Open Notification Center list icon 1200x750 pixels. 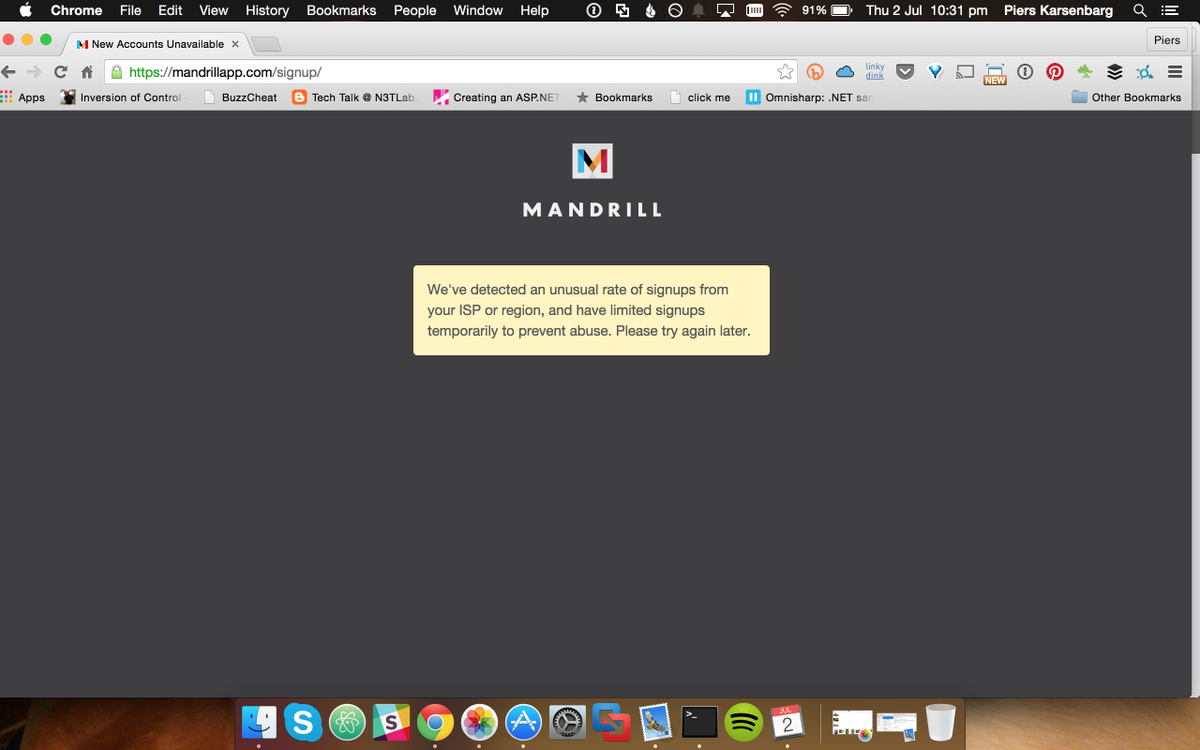(1168, 10)
